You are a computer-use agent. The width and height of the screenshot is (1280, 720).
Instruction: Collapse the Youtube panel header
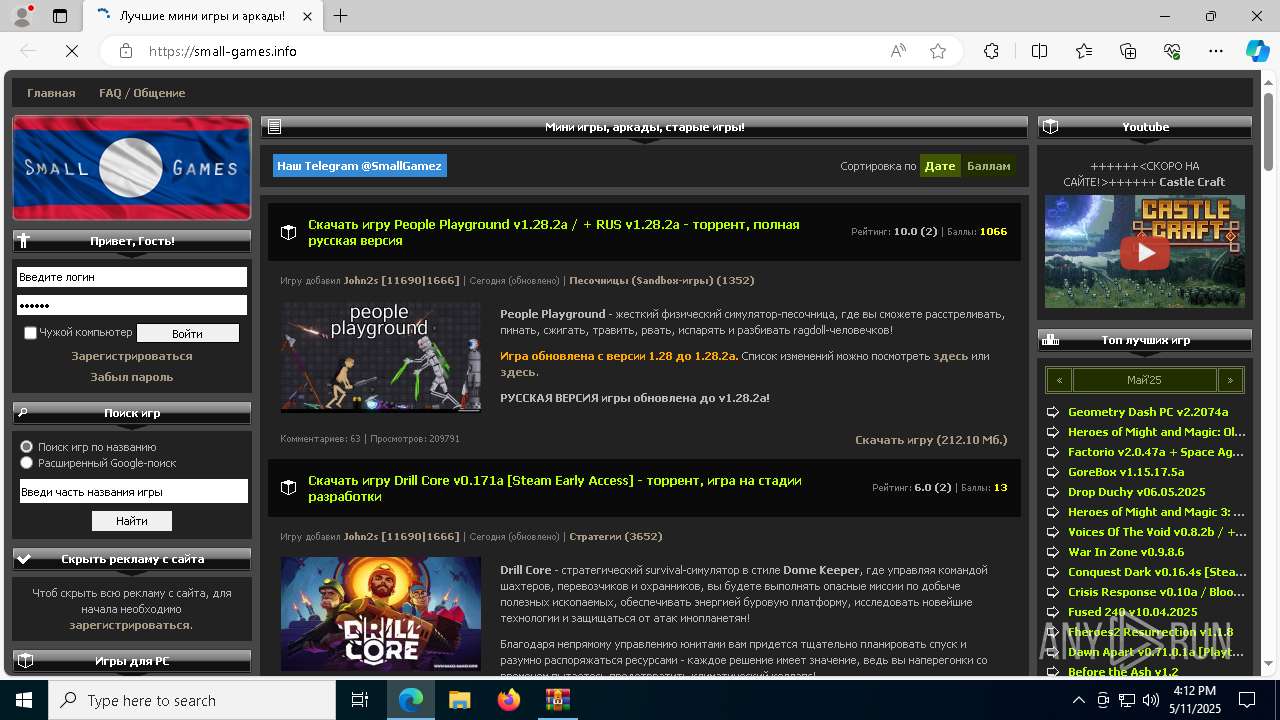(1145, 127)
